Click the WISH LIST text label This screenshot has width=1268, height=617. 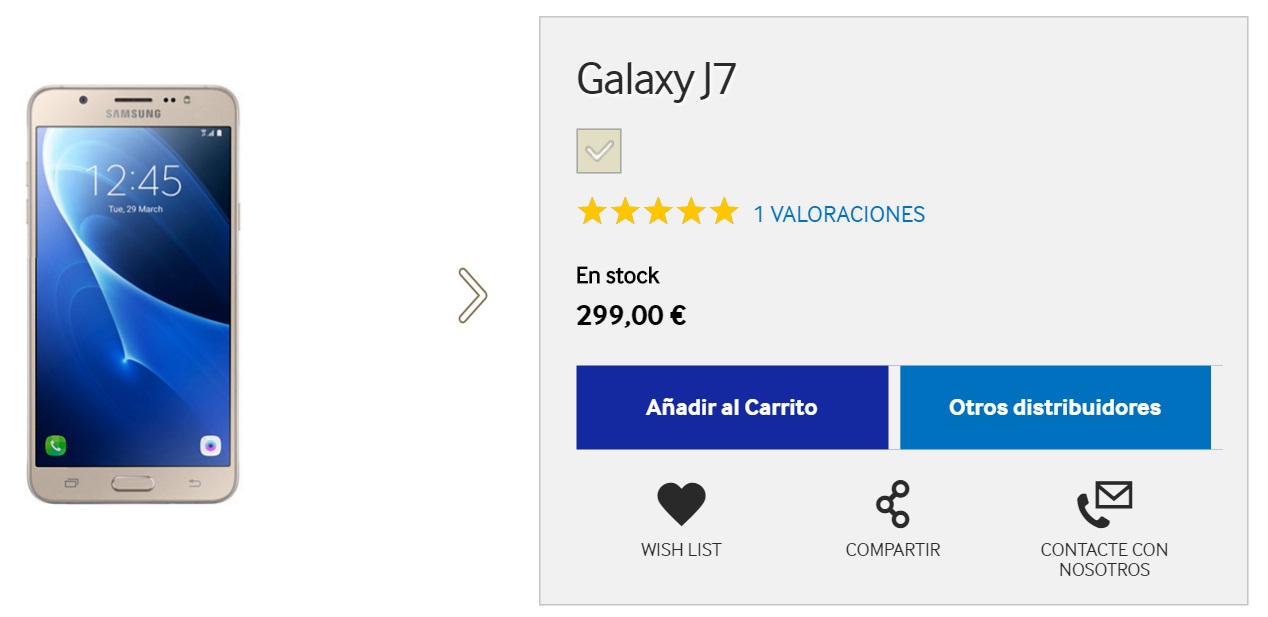tap(681, 550)
